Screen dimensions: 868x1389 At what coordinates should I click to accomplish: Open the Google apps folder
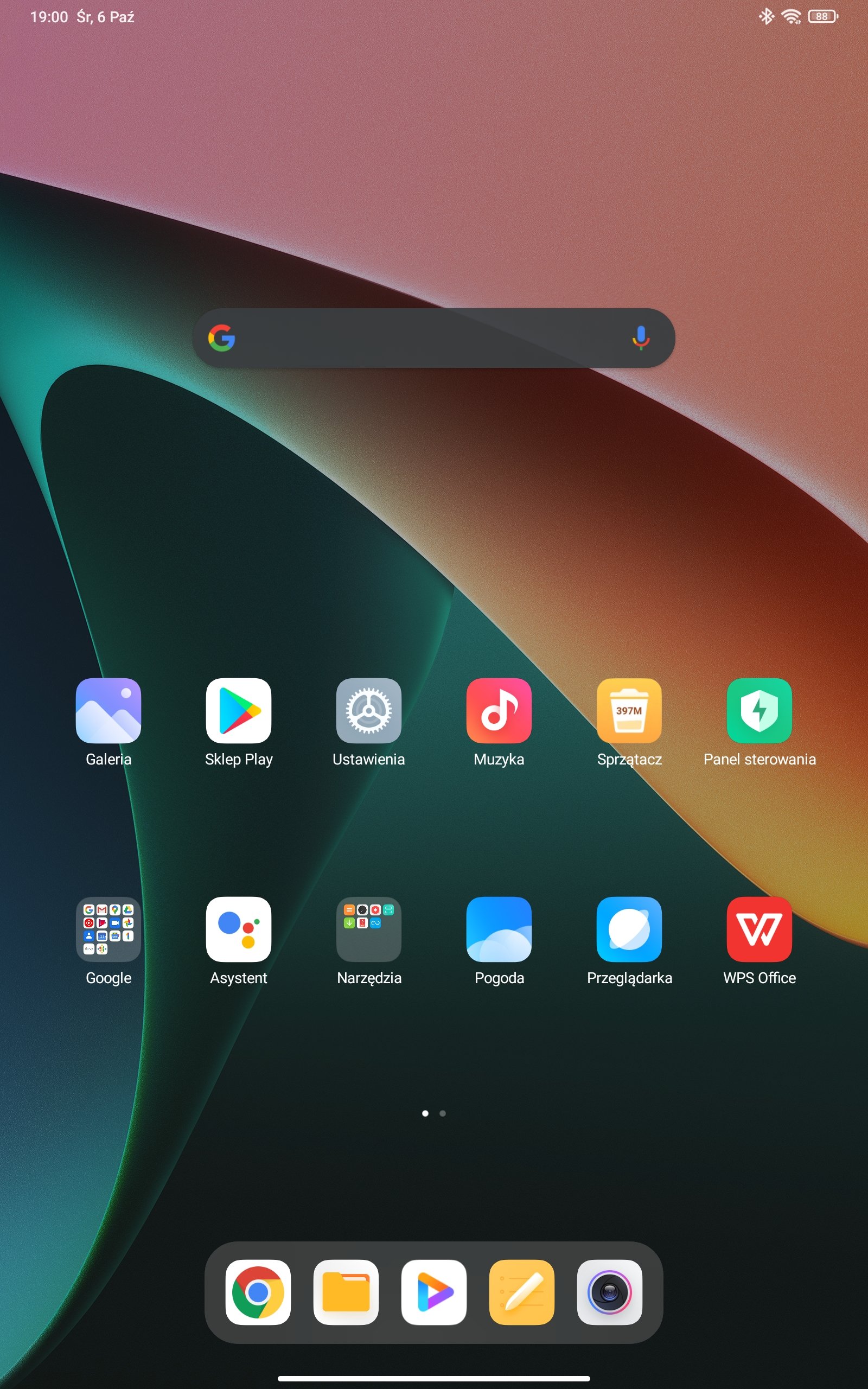[x=108, y=929]
